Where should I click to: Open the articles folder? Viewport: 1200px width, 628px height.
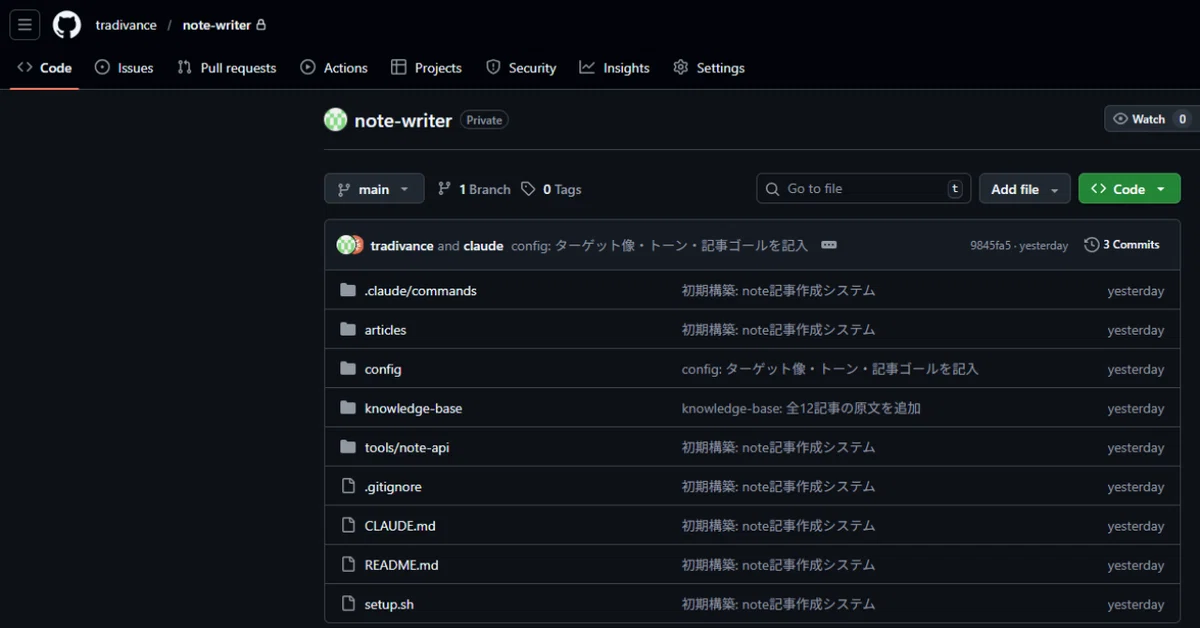385,330
